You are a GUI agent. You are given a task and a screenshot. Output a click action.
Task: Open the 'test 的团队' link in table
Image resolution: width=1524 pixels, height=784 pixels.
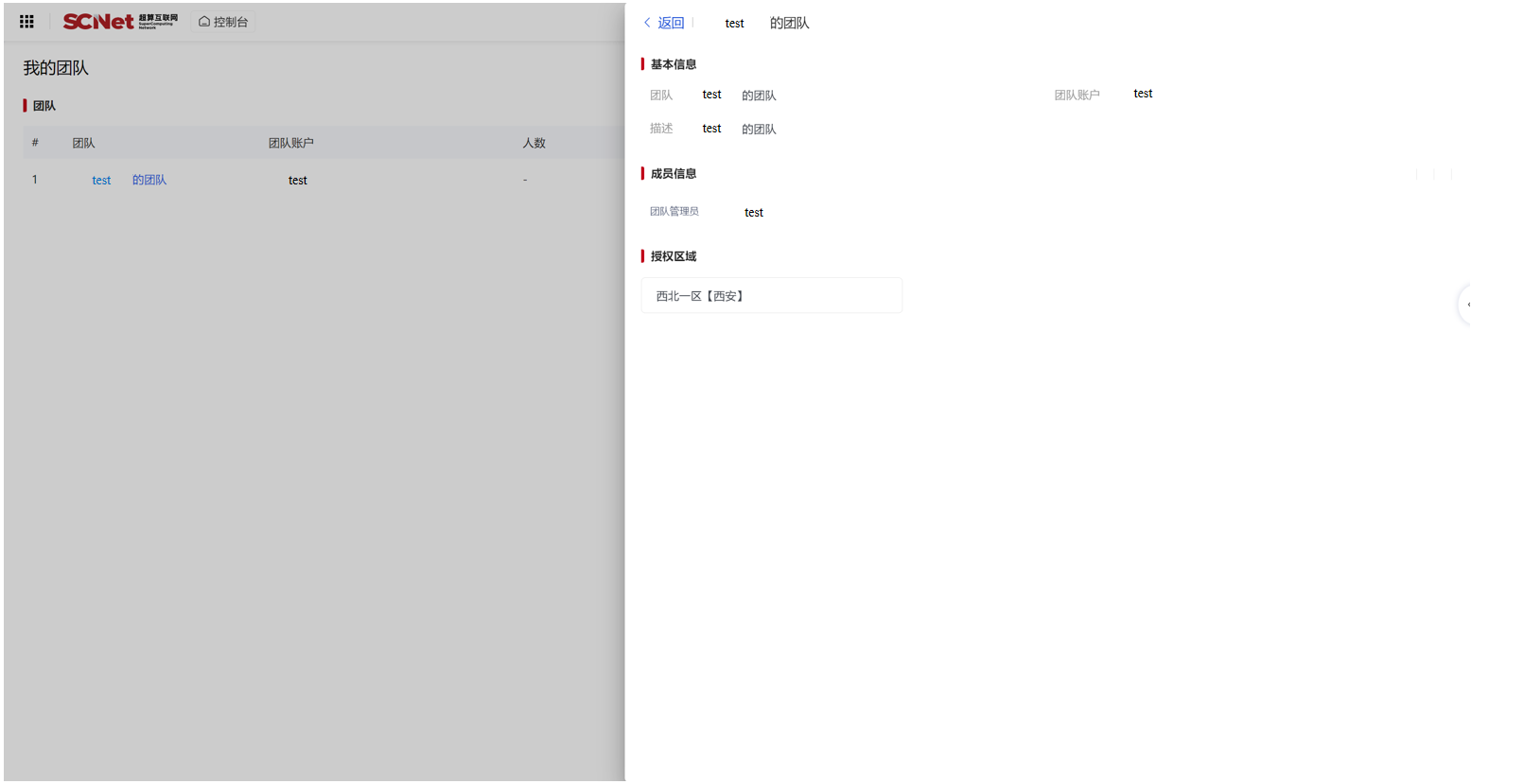tap(129, 181)
